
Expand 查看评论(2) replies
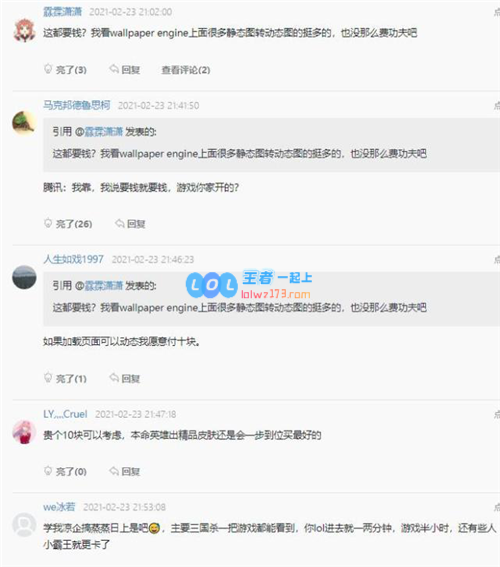point(185,69)
